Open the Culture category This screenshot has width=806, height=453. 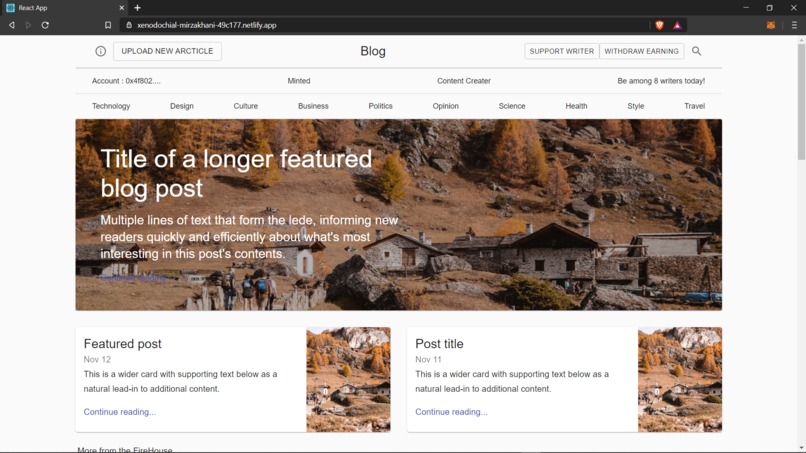click(x=246, y=106)
